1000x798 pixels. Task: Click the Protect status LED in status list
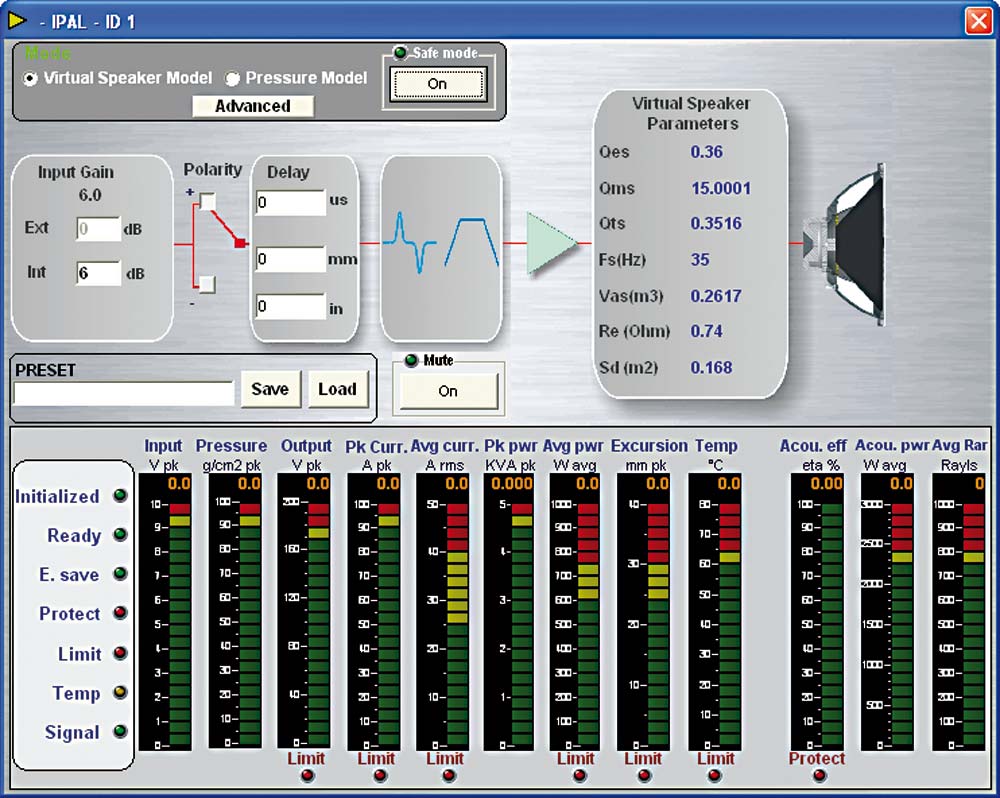click(x=120, y=613)
